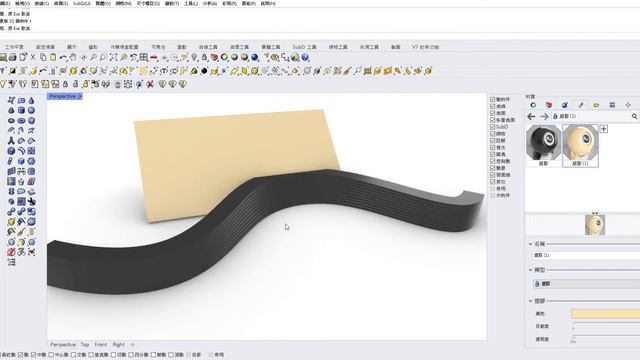Switch to the Front viewport tab
The height and width of the screenshot is (360, 640).
100,345
